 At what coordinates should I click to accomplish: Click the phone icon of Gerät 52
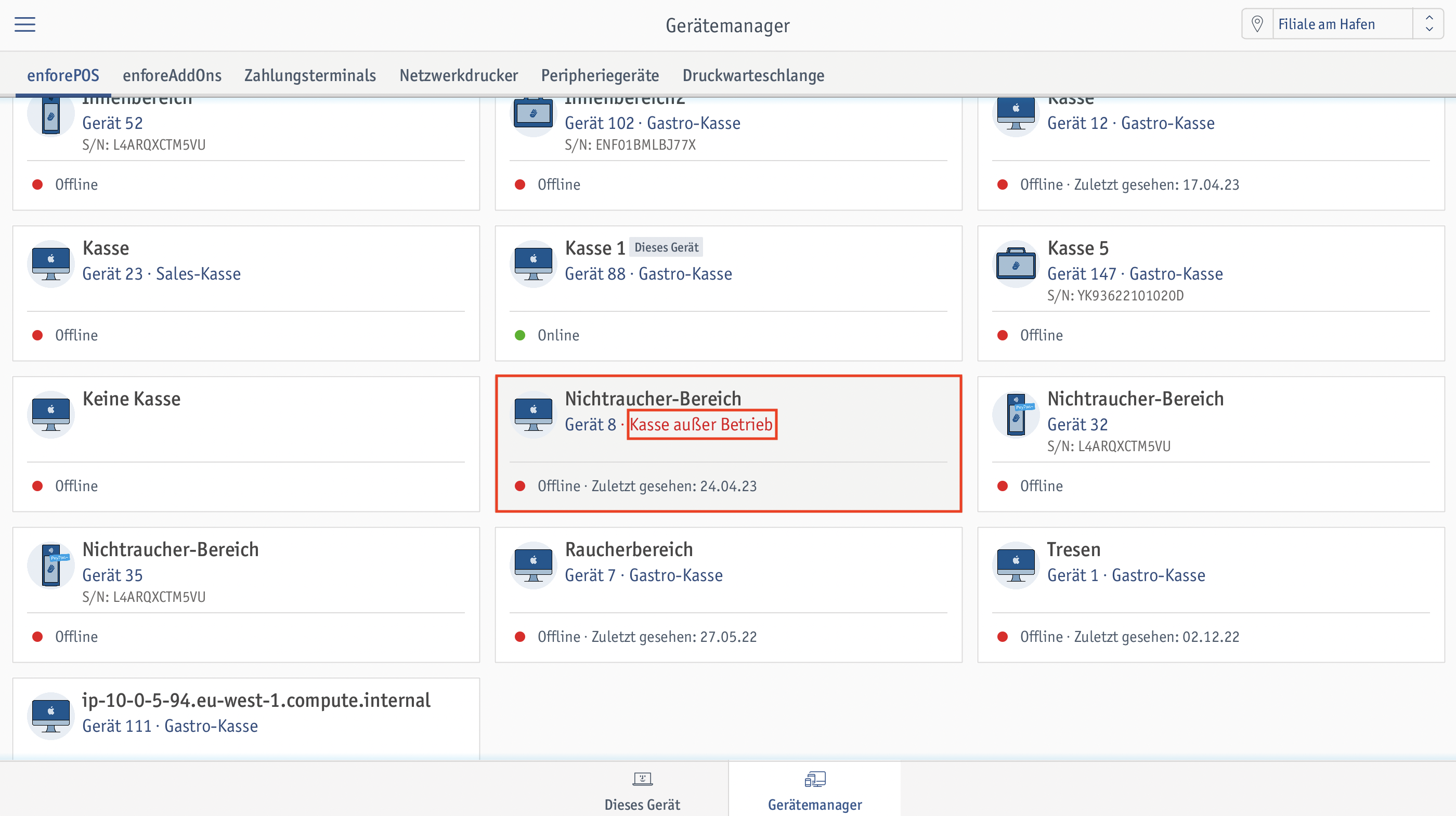(x=51, y=115)
